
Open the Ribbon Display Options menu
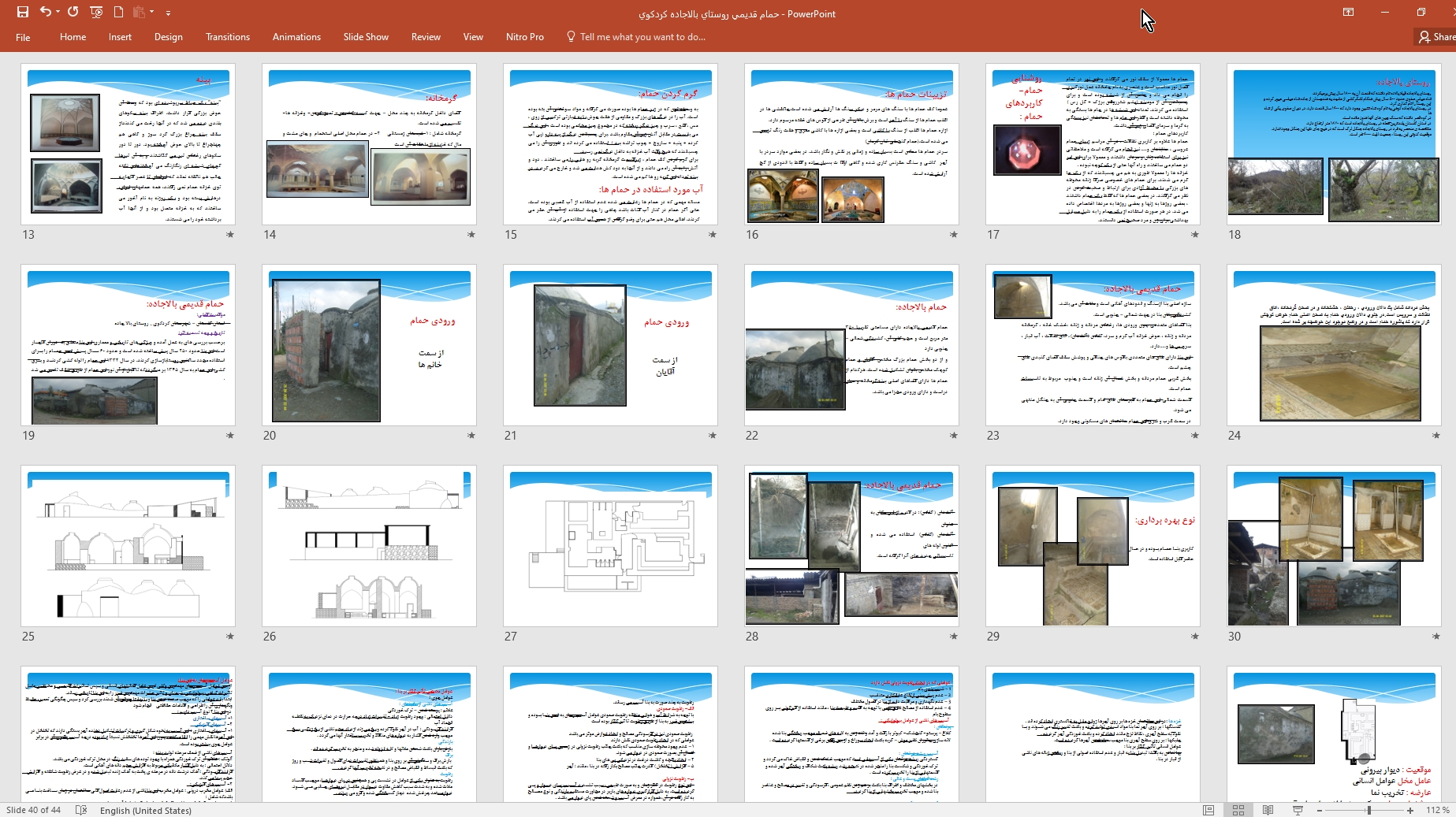1348,12
